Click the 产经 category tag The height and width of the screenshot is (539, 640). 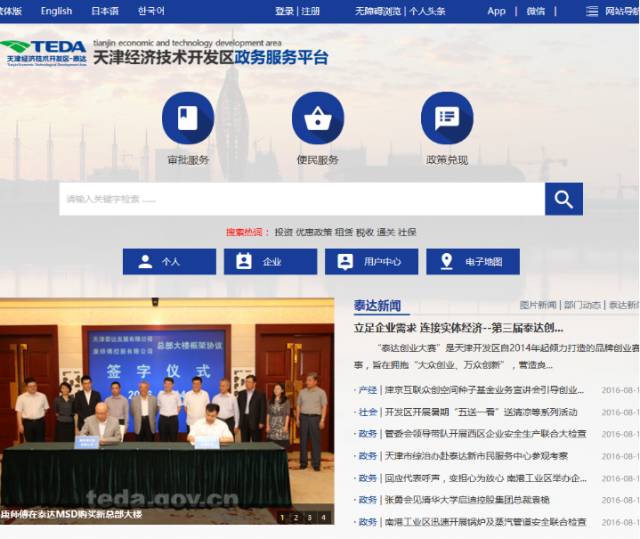pos(367,390)
